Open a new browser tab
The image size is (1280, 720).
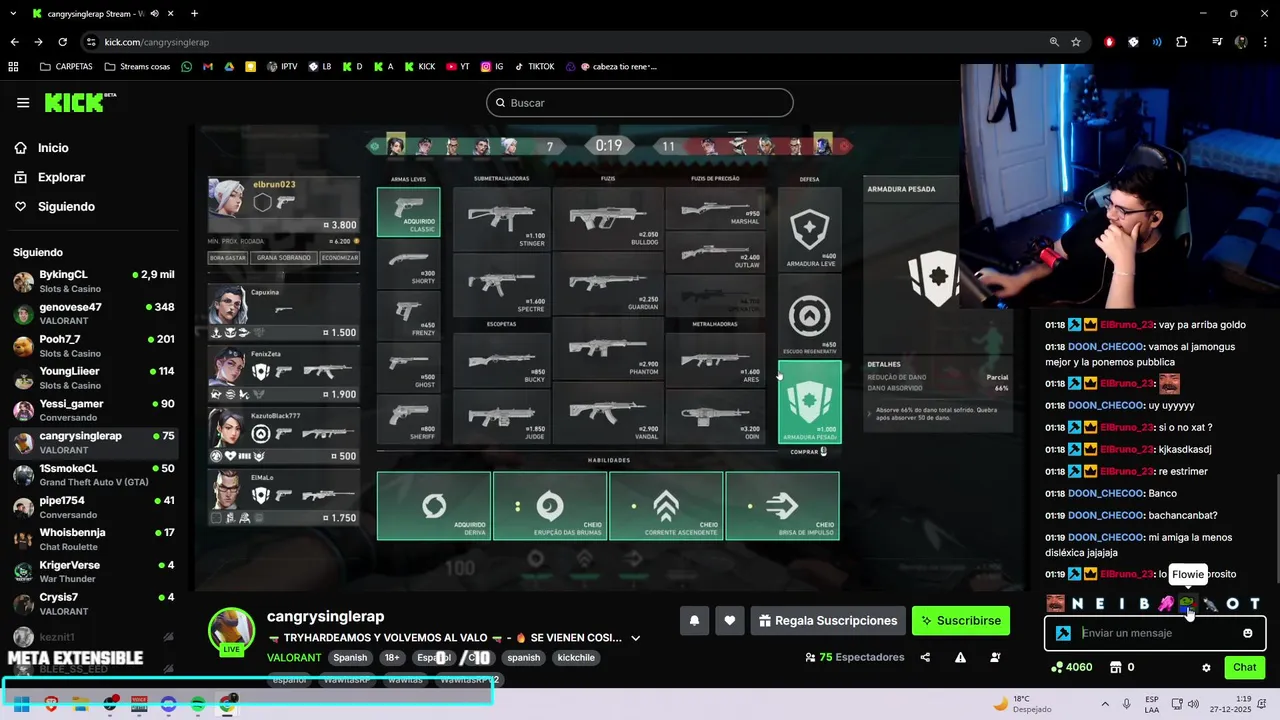[x=194, y=14]
